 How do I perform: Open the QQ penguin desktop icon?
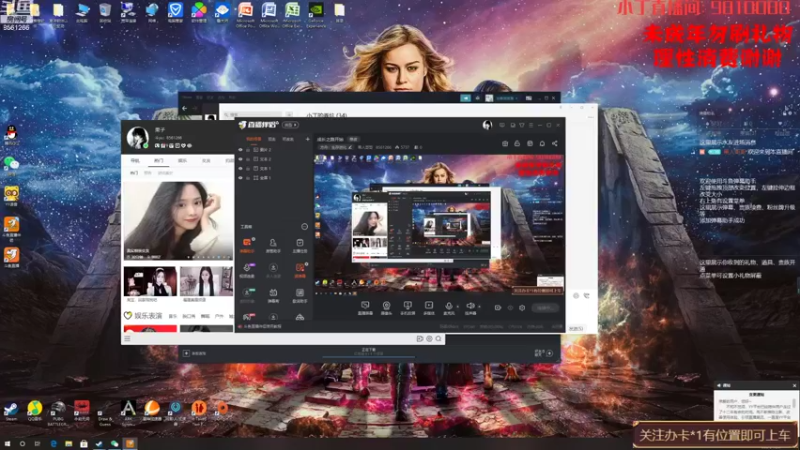11,135
